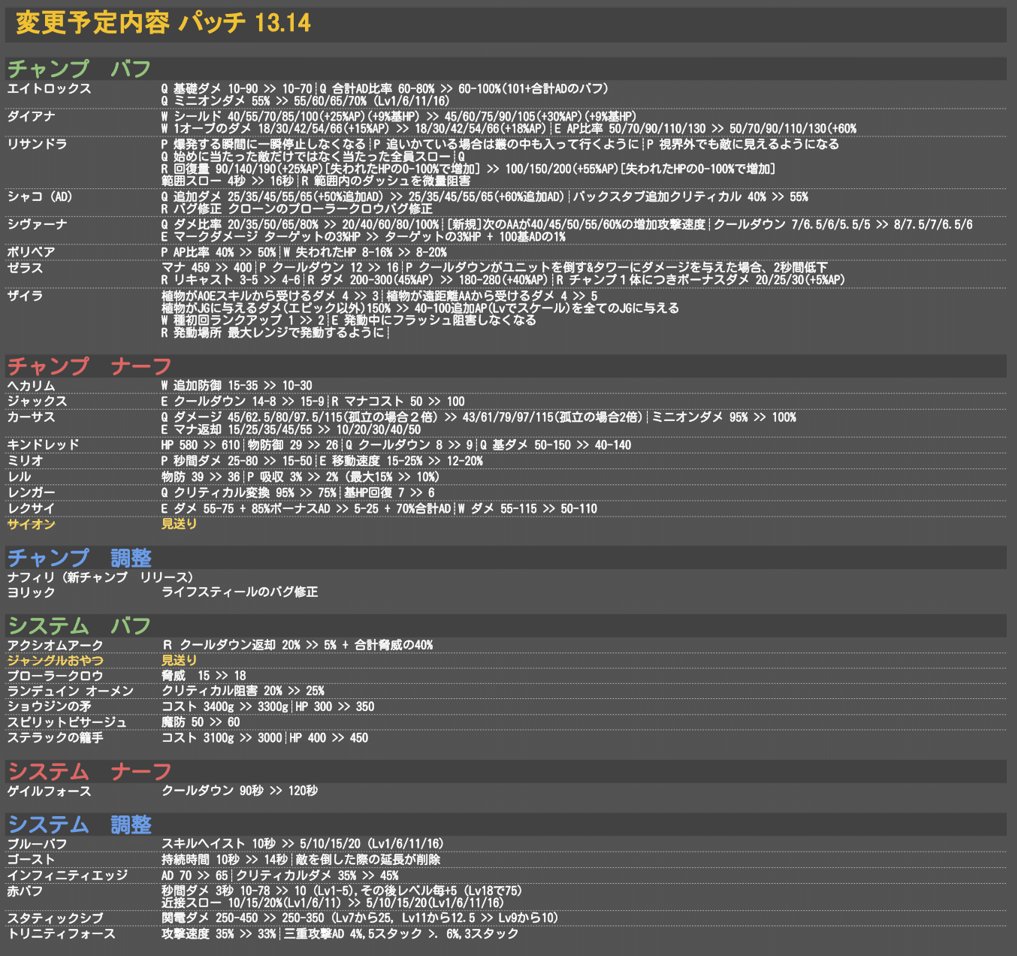
Task: Click champion name ミリオ
Action: pyautogui.click(x=25, y=460)
